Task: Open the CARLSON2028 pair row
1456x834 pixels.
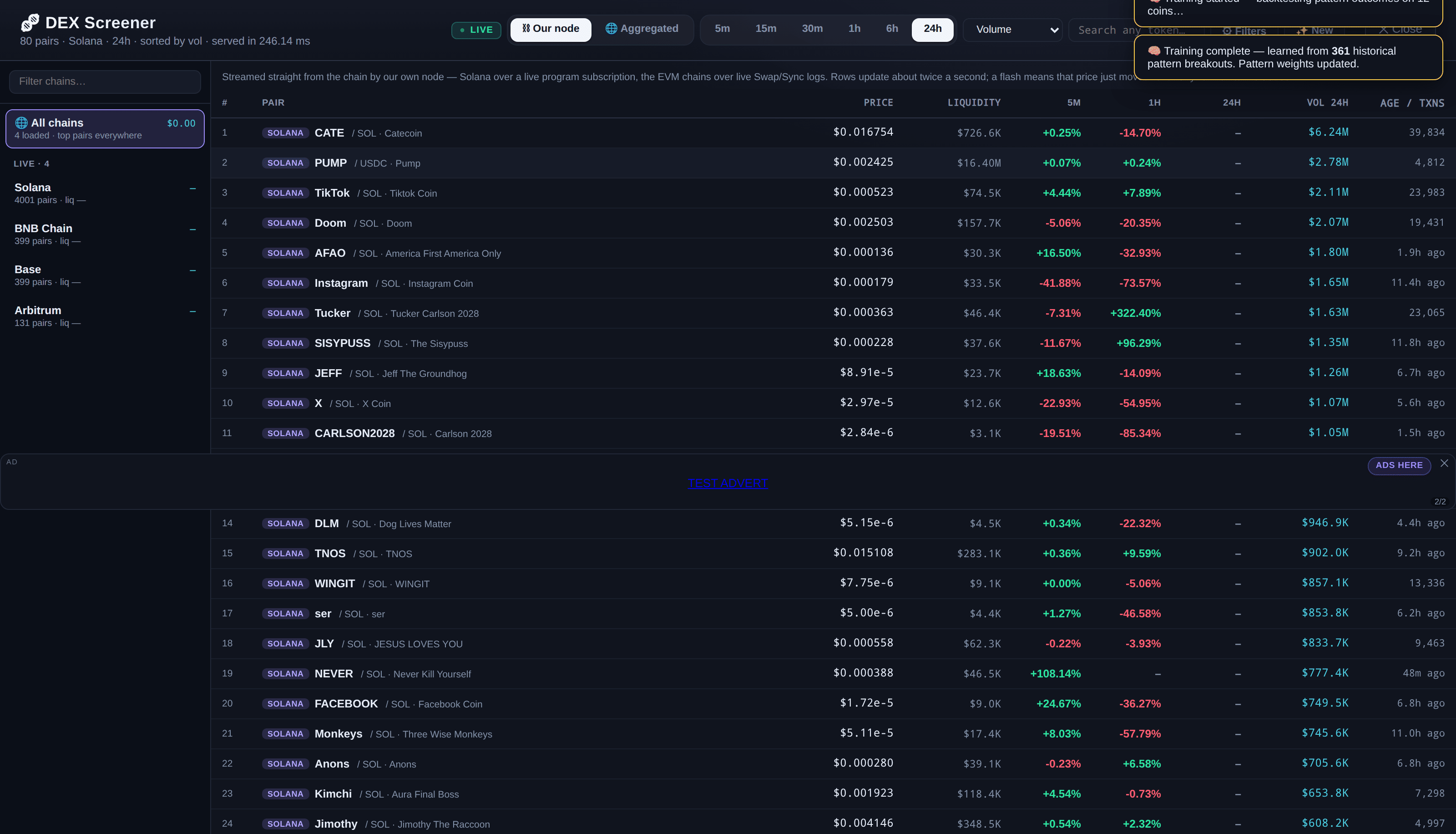Action: [833, 433]
